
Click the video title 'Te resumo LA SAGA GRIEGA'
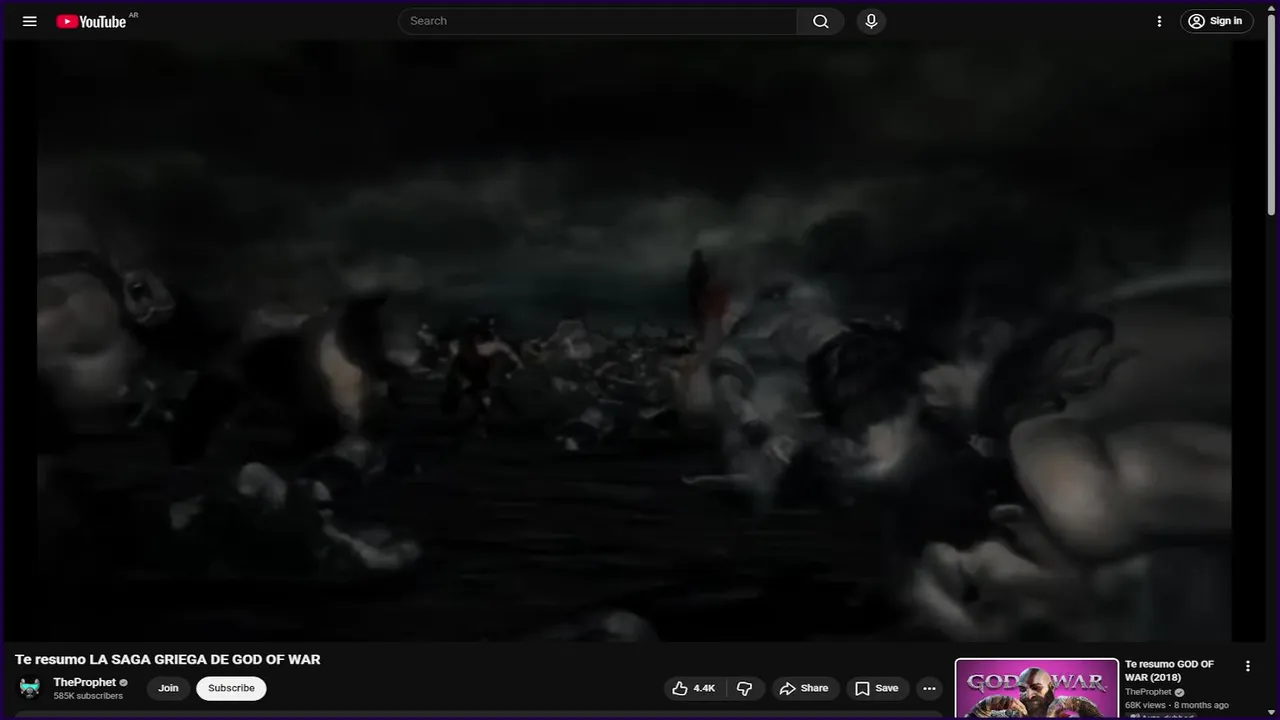(x=167, y=659)
